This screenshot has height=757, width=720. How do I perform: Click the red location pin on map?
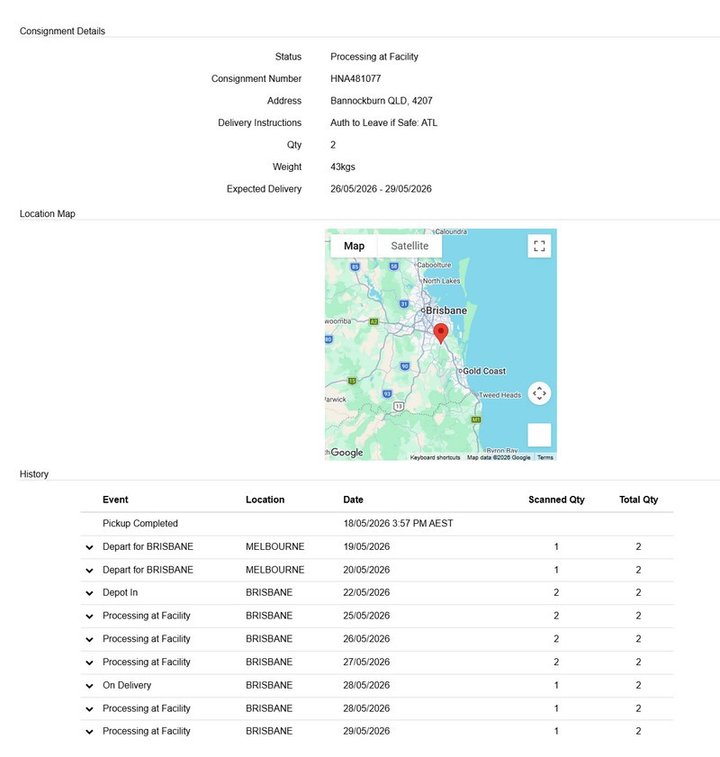(440, 334)
